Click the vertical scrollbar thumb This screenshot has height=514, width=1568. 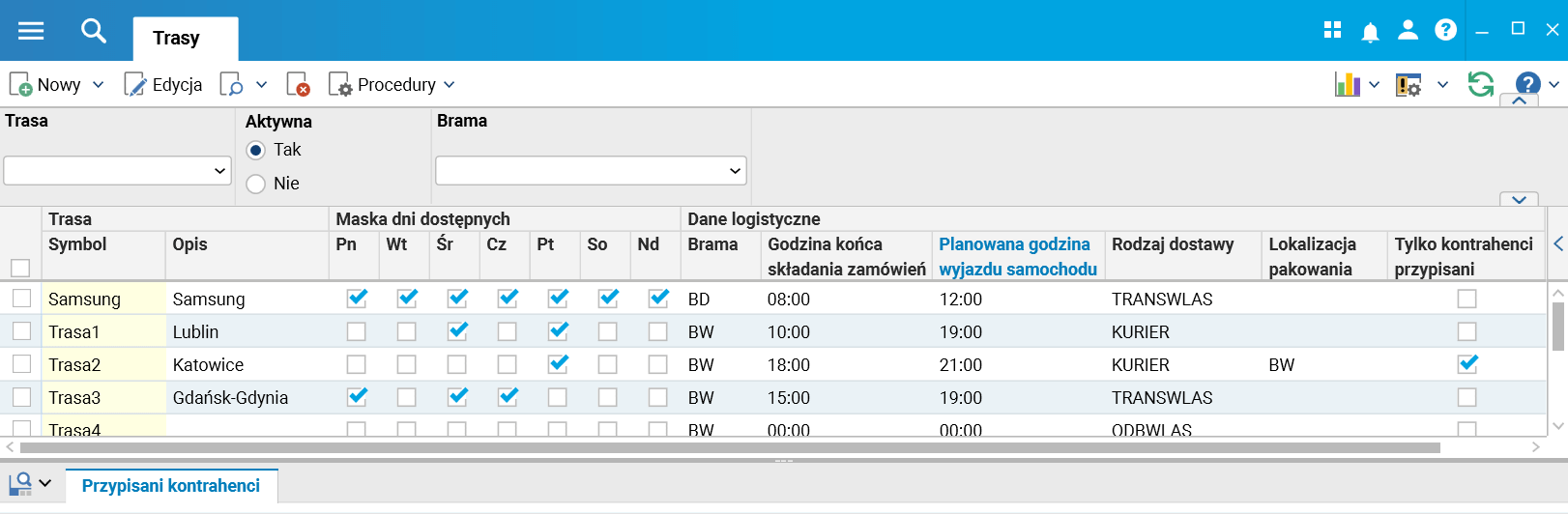pyautogui.click(x=1558, y=327)
